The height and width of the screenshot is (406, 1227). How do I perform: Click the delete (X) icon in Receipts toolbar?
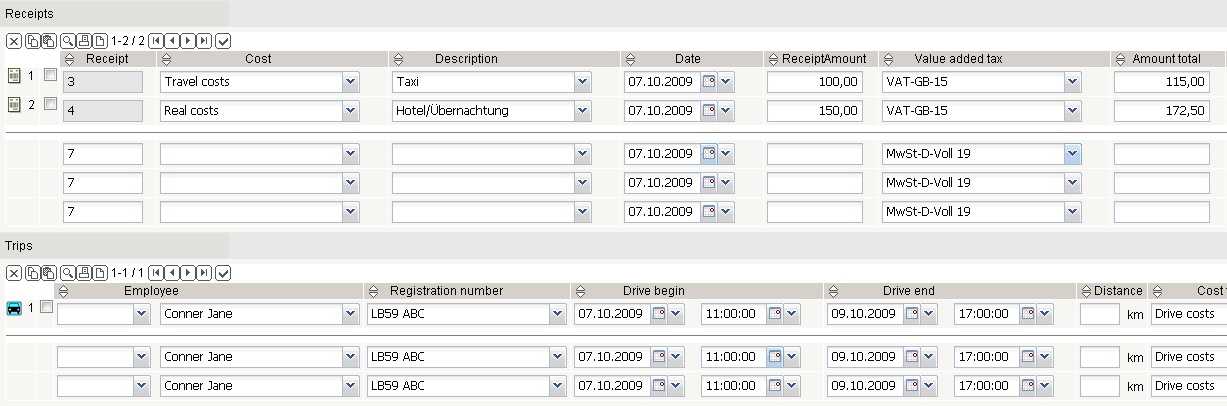(14, 41)
